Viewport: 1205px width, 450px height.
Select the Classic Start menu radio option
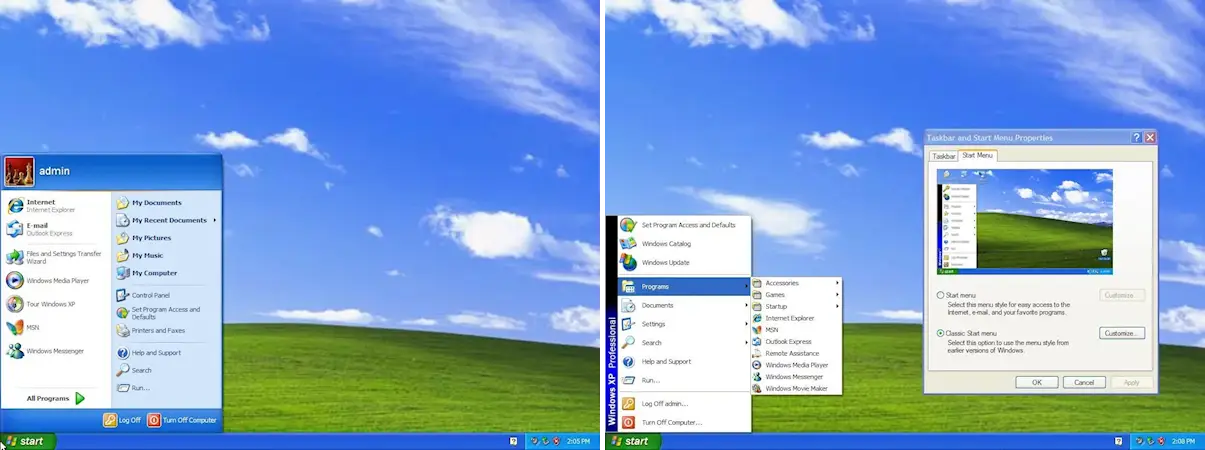click(941, 333)
